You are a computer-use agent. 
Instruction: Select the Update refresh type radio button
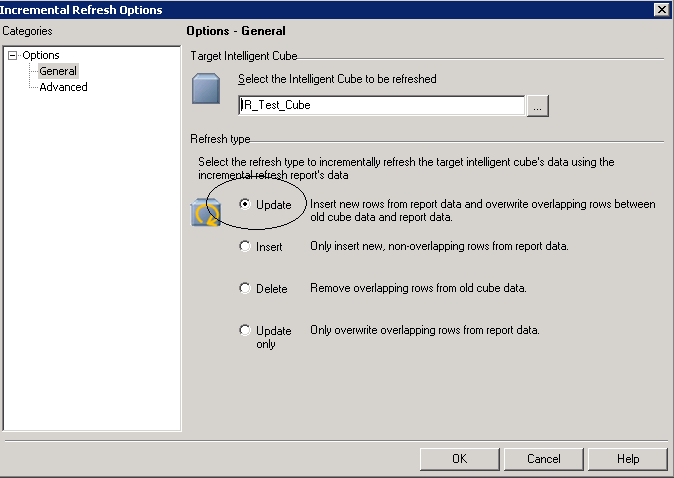point(245,204)
